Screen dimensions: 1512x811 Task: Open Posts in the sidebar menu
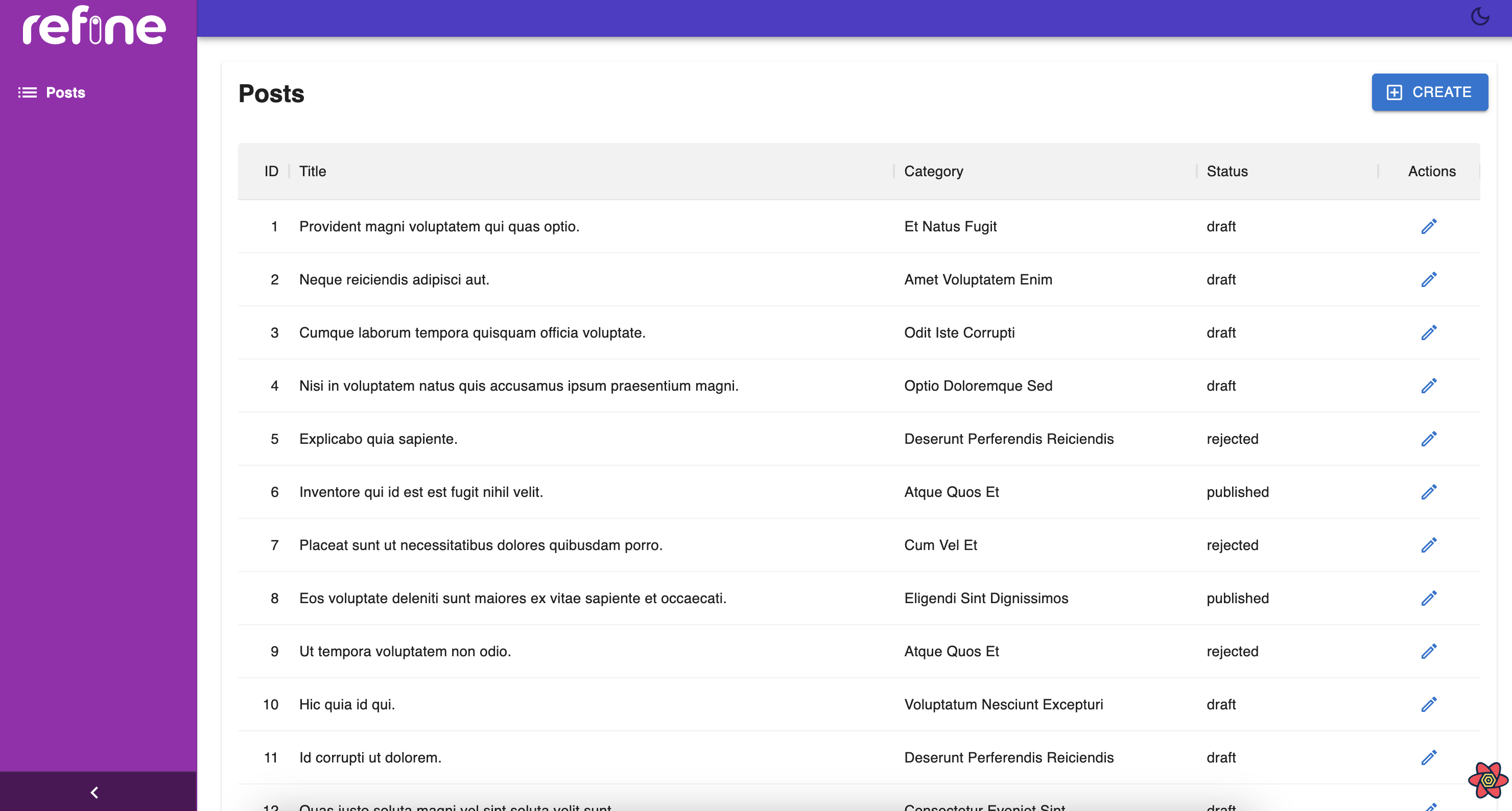[x=65, y=93]
